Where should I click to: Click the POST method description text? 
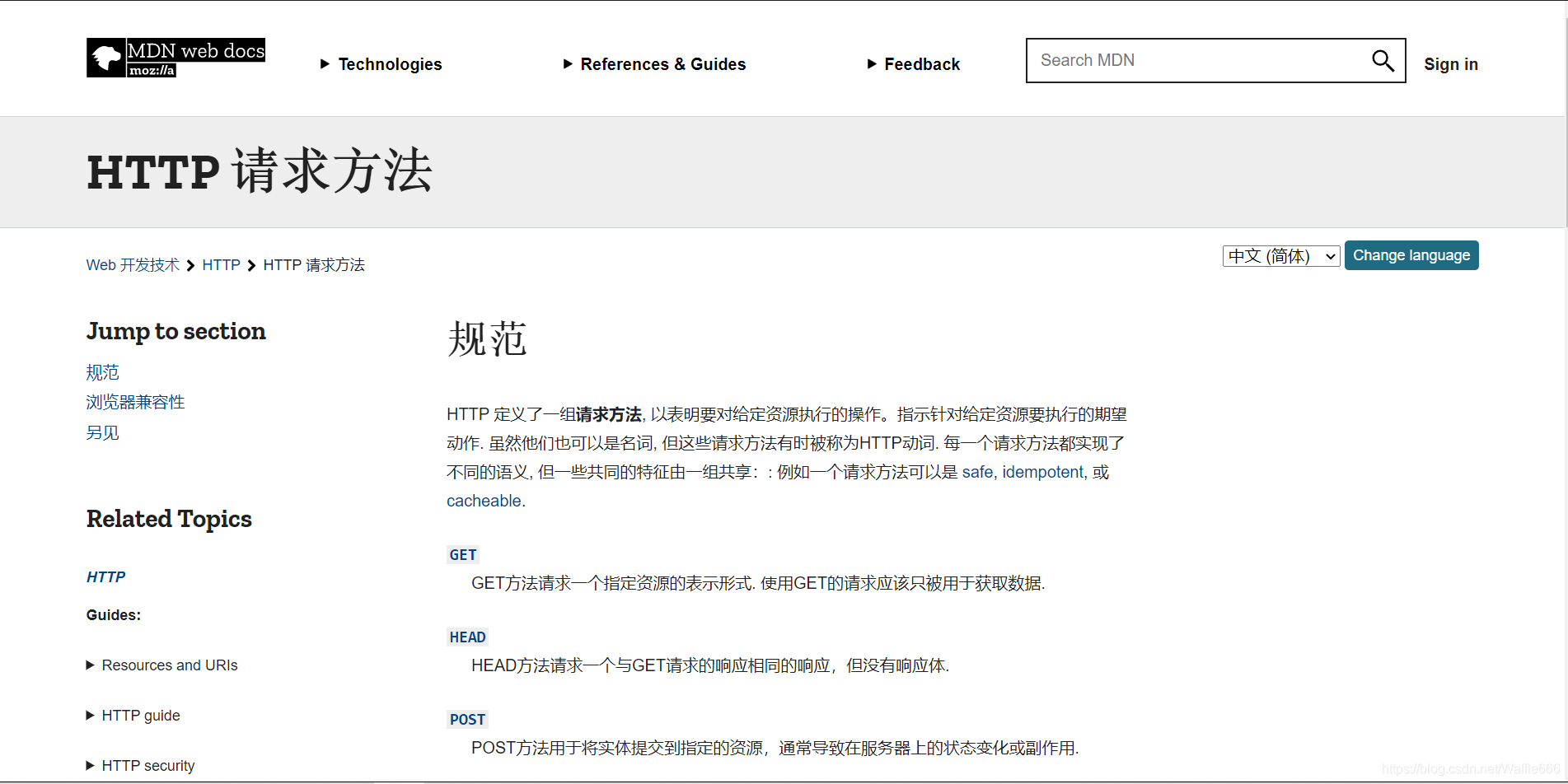point(775,748)
